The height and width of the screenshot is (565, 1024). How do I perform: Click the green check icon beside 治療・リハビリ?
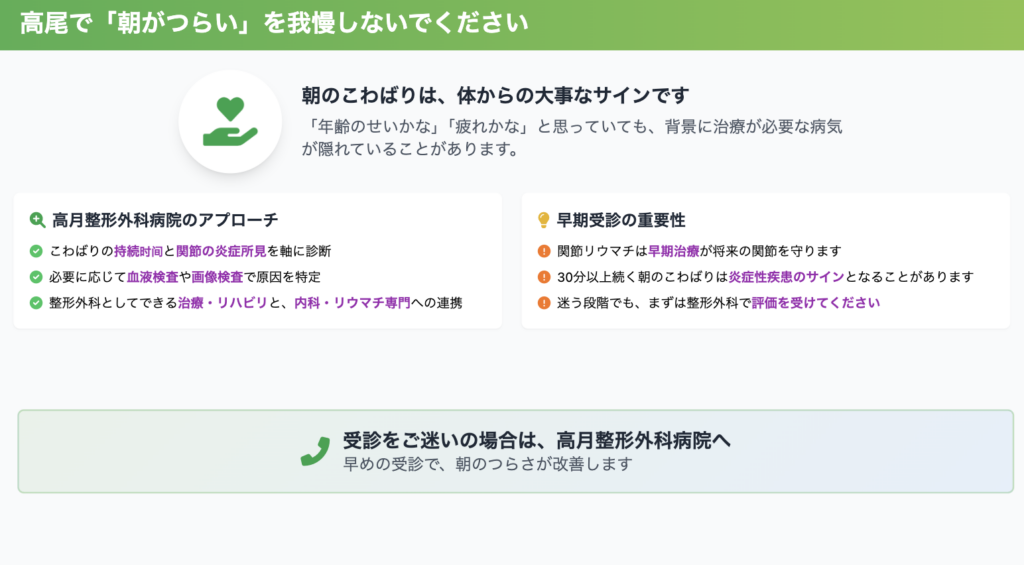pos(37,303)
